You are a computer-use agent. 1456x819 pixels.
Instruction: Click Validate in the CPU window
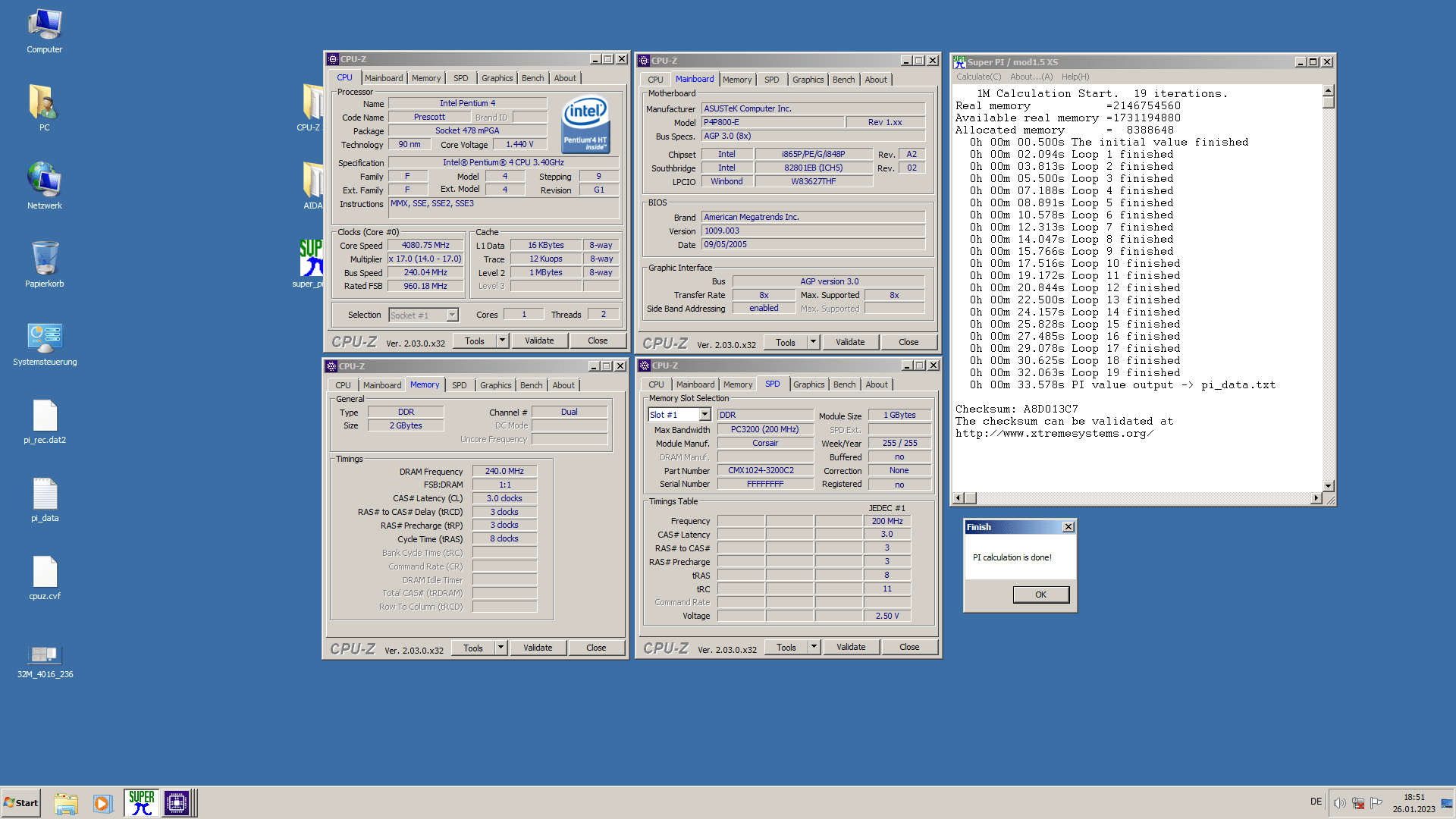539,341
